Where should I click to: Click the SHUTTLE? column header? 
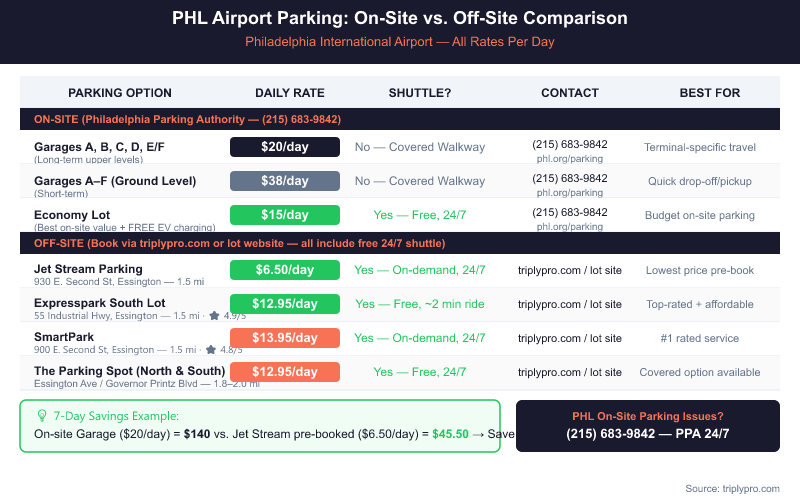[x=420, y=93]
